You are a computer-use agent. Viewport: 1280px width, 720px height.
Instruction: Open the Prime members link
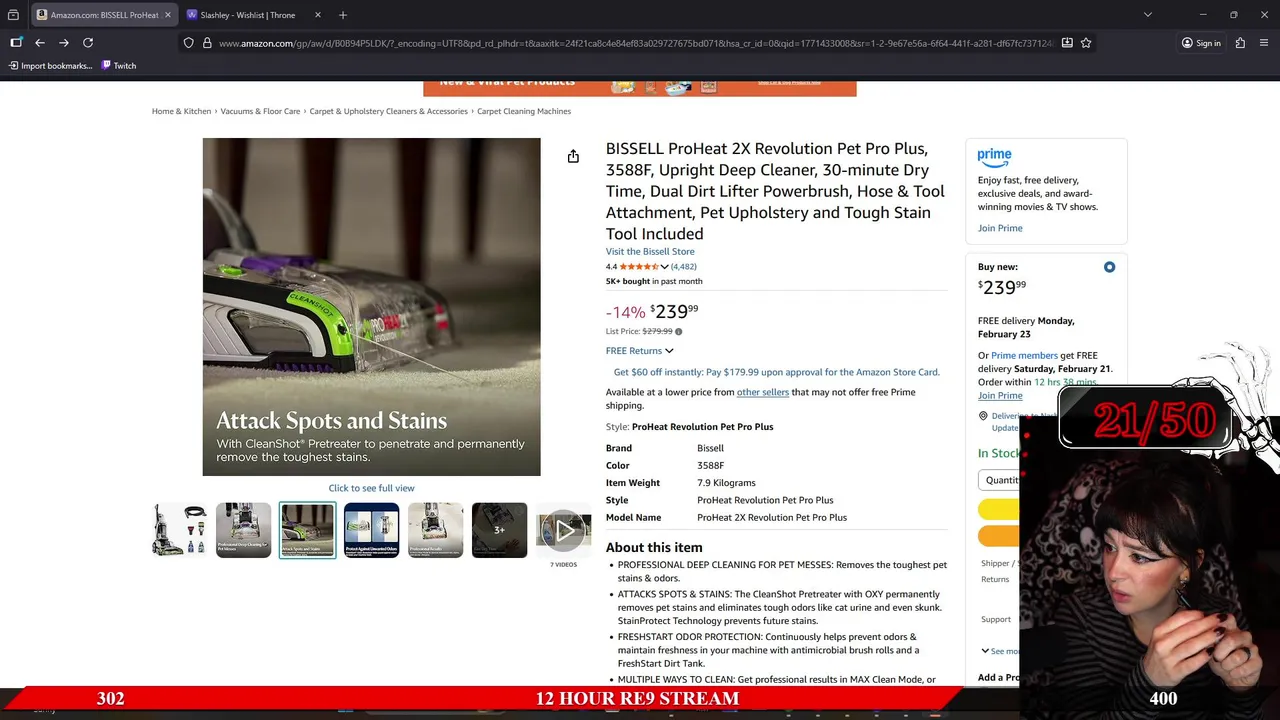[x=1024, y=355]
